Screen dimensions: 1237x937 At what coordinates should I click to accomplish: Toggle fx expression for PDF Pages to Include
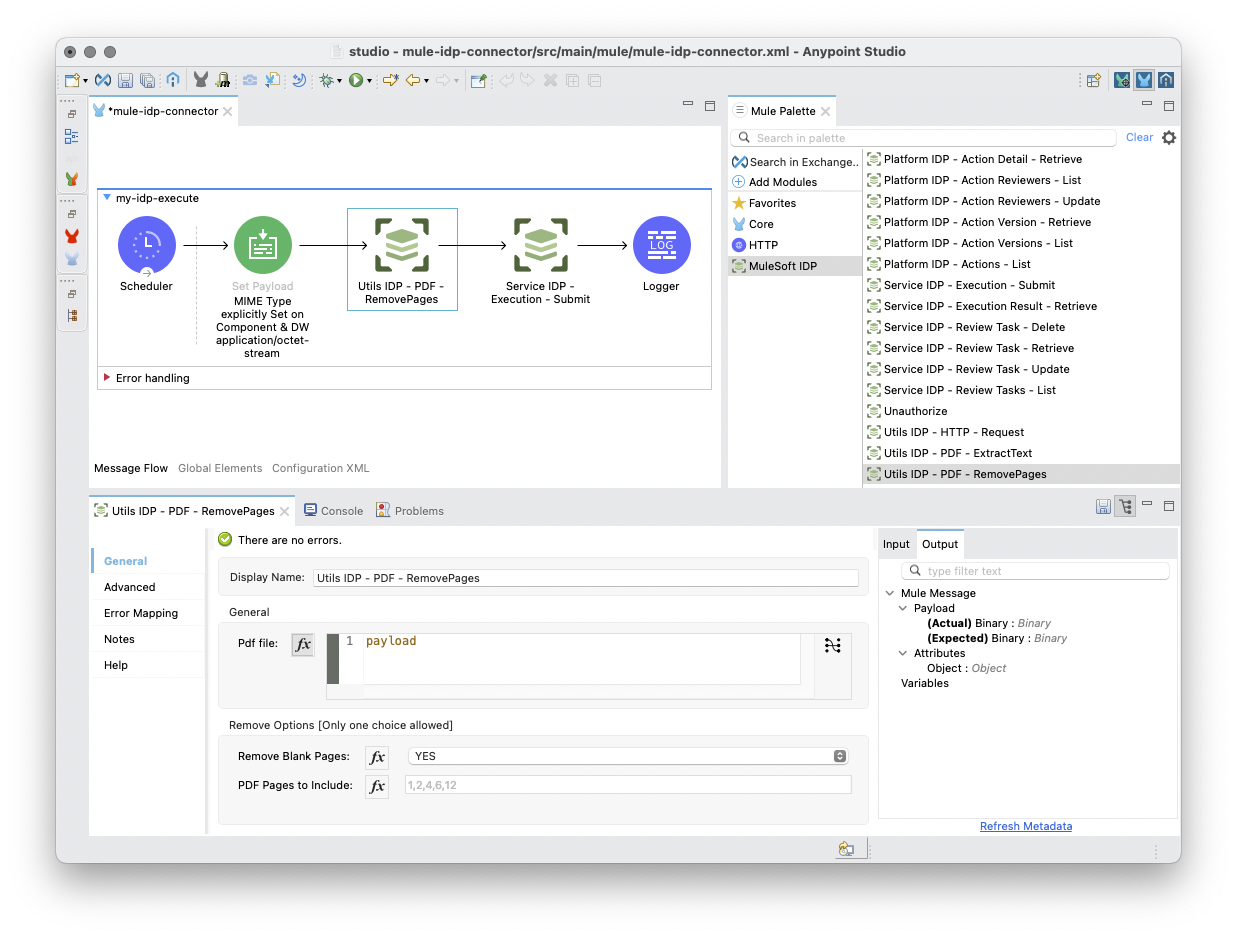pos(377,786)
